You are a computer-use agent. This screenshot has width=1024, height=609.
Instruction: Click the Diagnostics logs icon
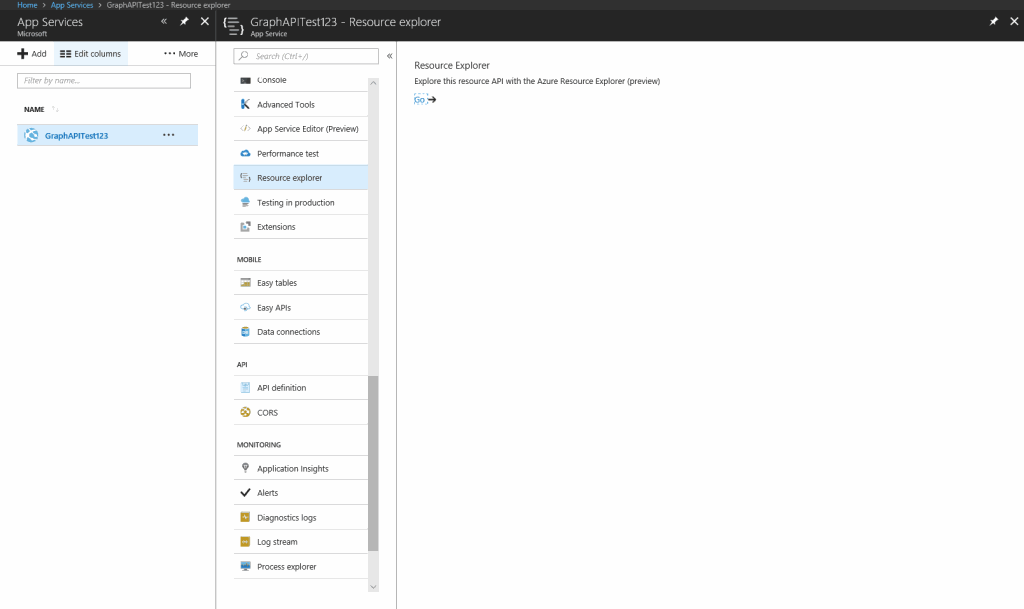click(x=246, y=518)
